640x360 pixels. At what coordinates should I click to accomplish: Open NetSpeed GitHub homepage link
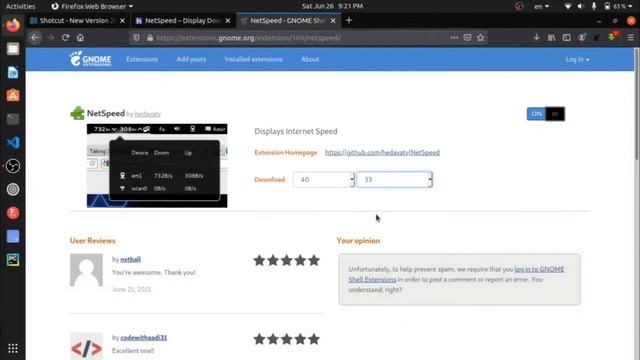pyautogui.click(x=382, y=152)
